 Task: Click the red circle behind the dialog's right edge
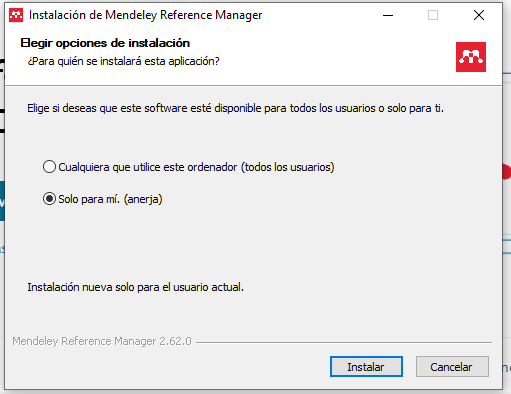point(507,172)
